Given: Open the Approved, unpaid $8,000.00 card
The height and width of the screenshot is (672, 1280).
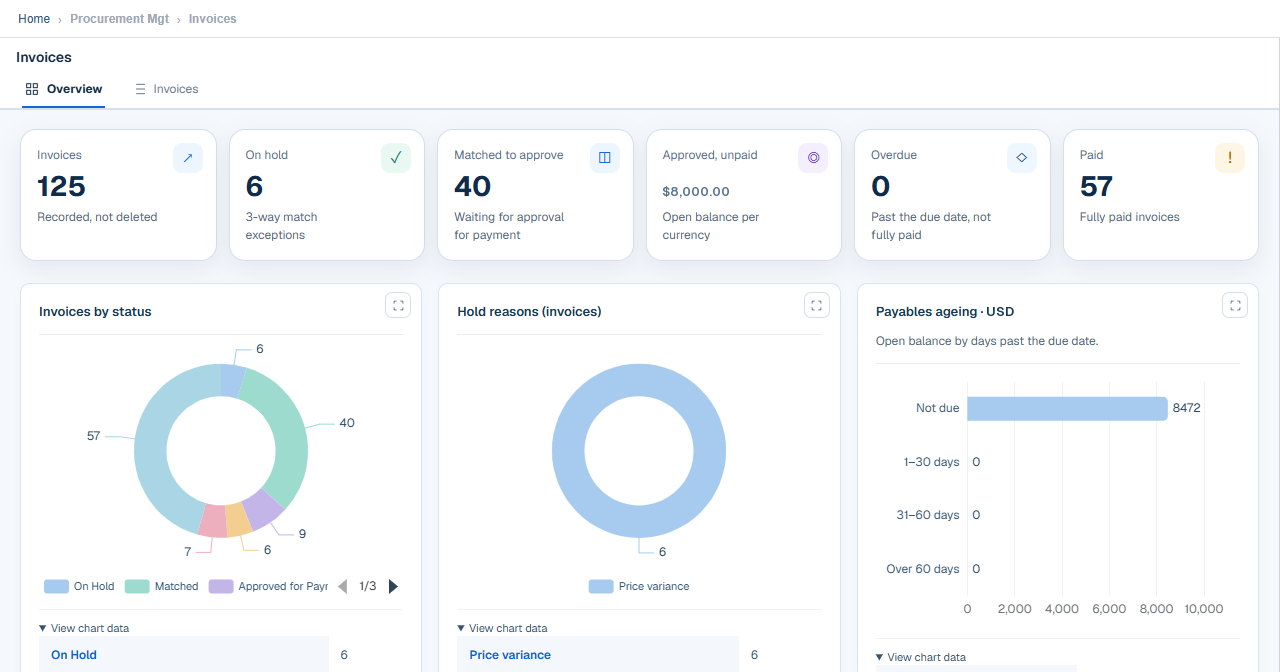Looking at the screenshot, I should (744, 195).
